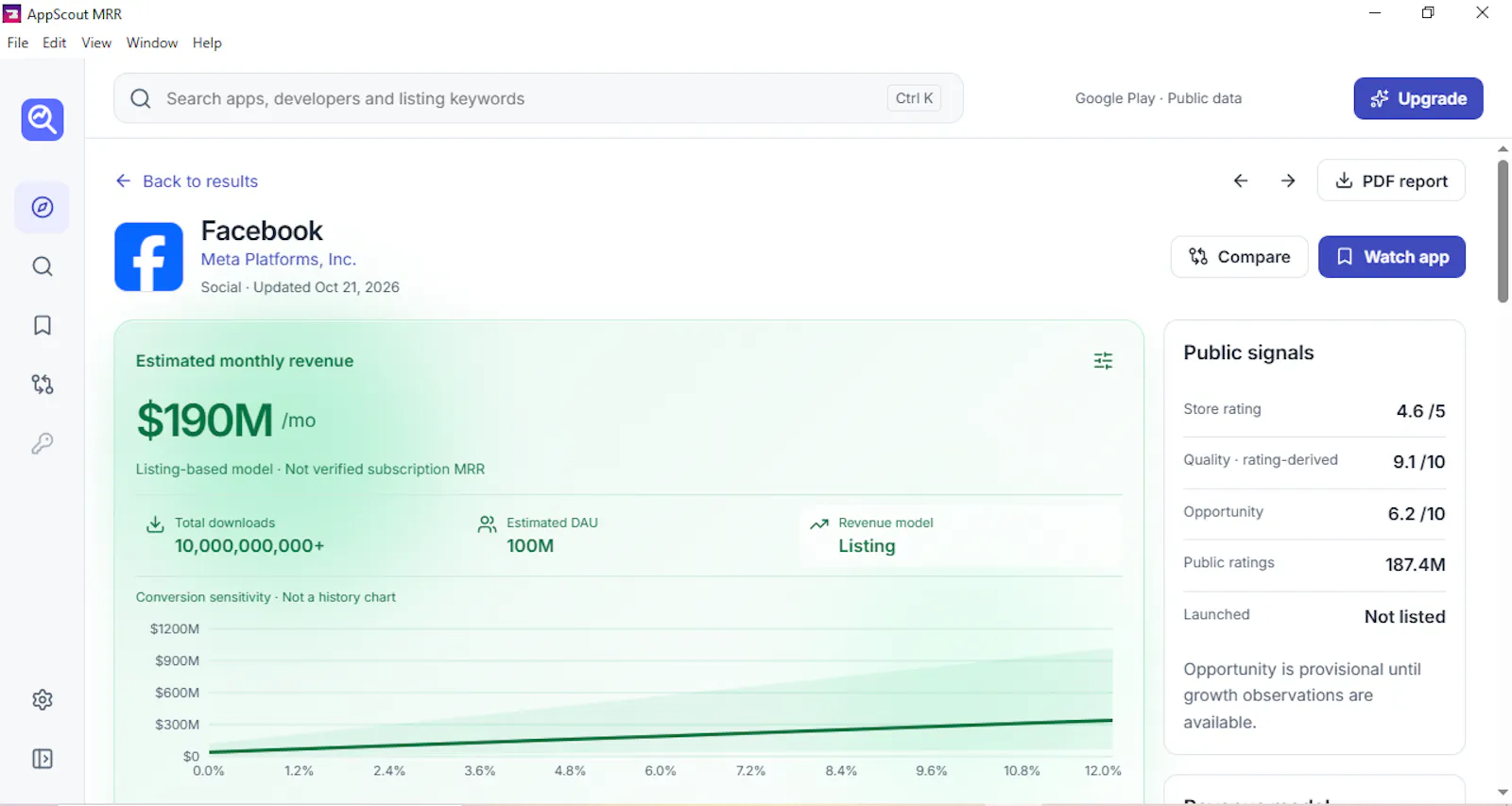The image size is (1512, 806).
Task: Click the vertical scrollbar thumb
Action: pos(1503,231)
